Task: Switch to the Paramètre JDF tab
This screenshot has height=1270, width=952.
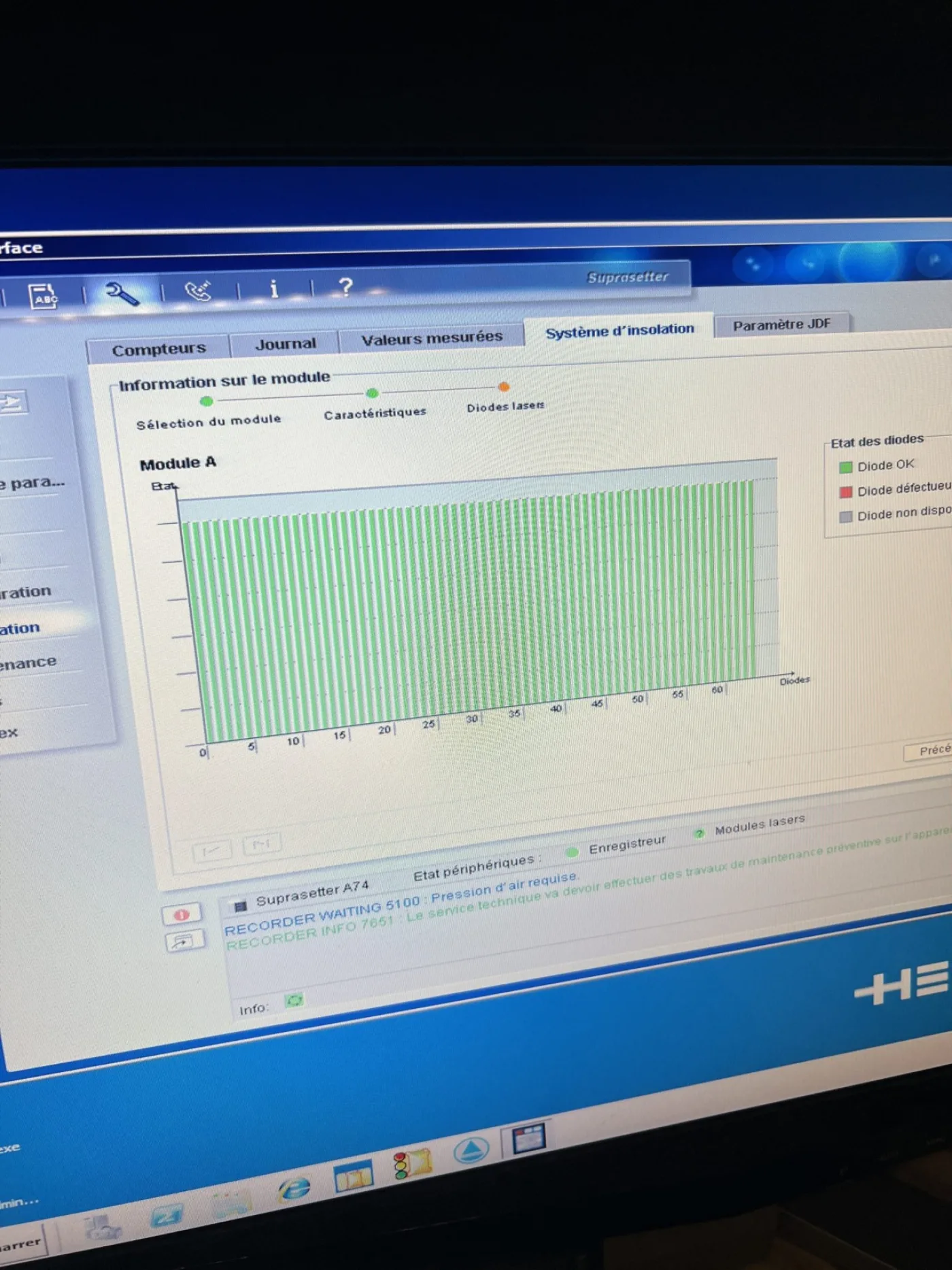Action: [x=781, y=324]
